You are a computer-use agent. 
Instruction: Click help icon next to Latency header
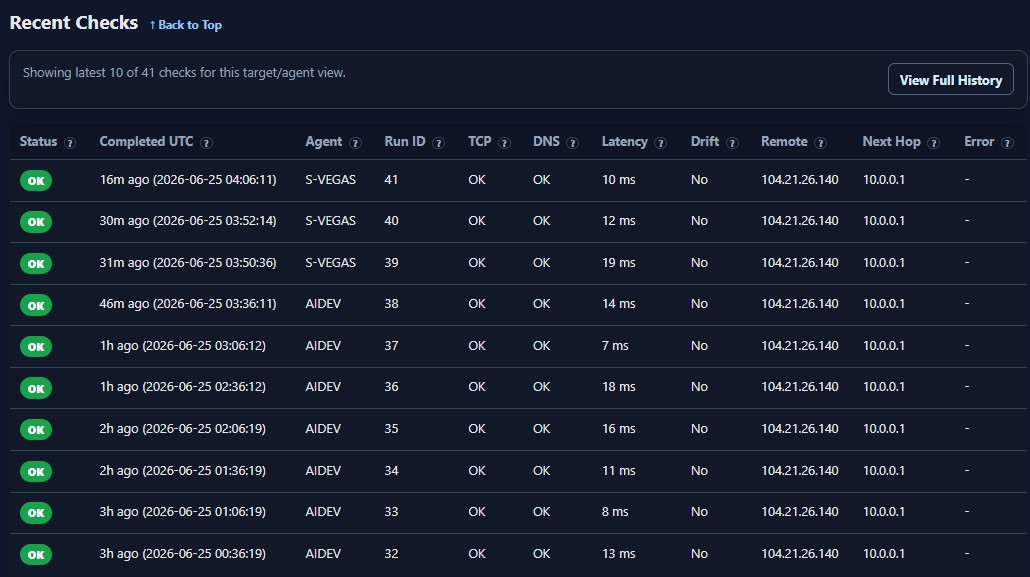click(661, 143)
